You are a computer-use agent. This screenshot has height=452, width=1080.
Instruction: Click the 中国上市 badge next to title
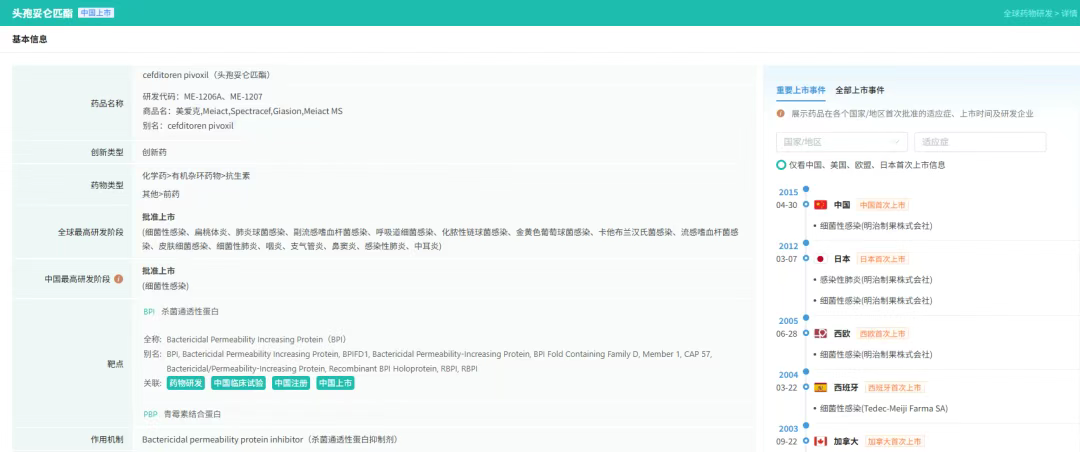coord(96,12)
